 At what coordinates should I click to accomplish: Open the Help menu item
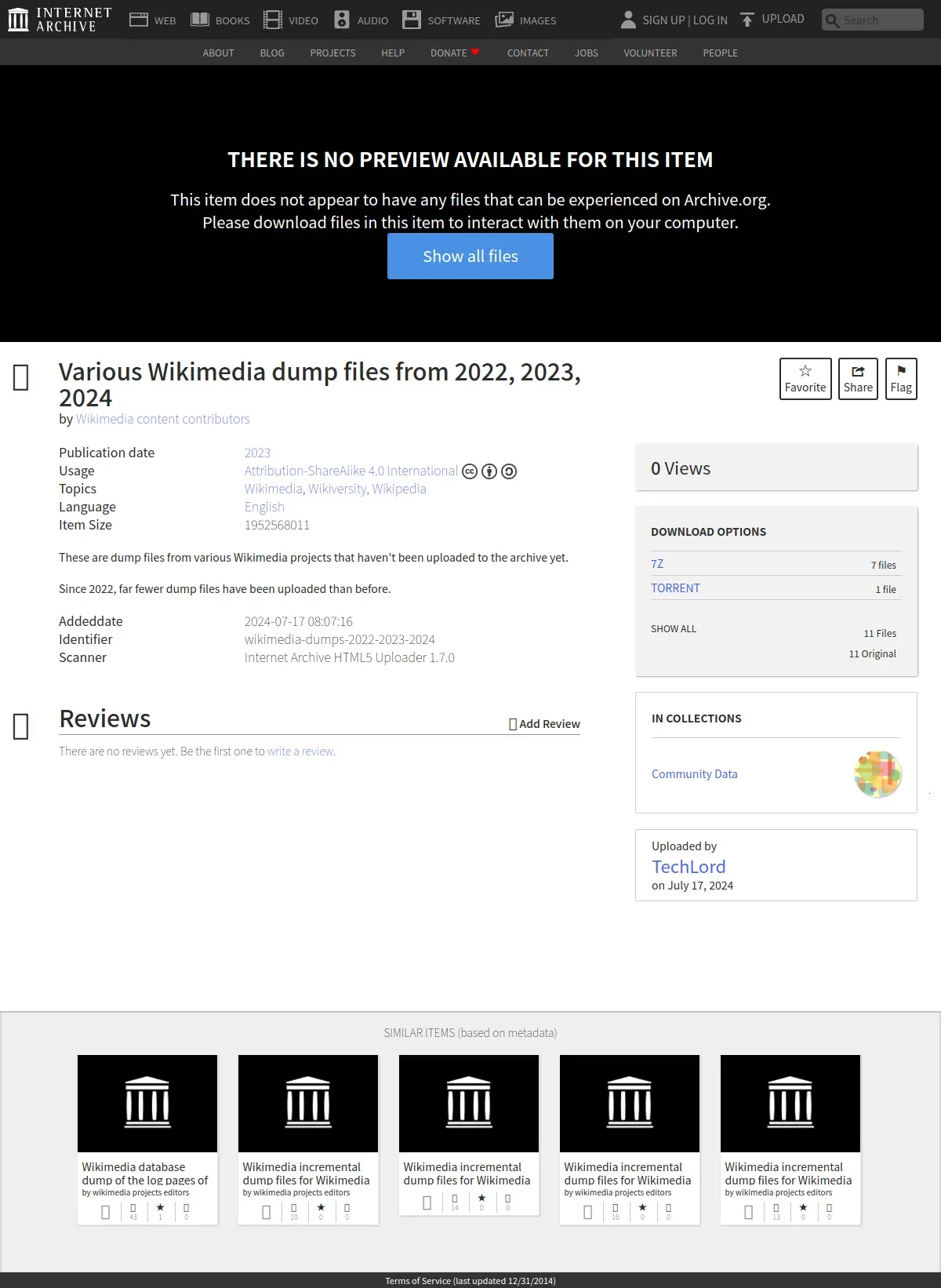393,53
